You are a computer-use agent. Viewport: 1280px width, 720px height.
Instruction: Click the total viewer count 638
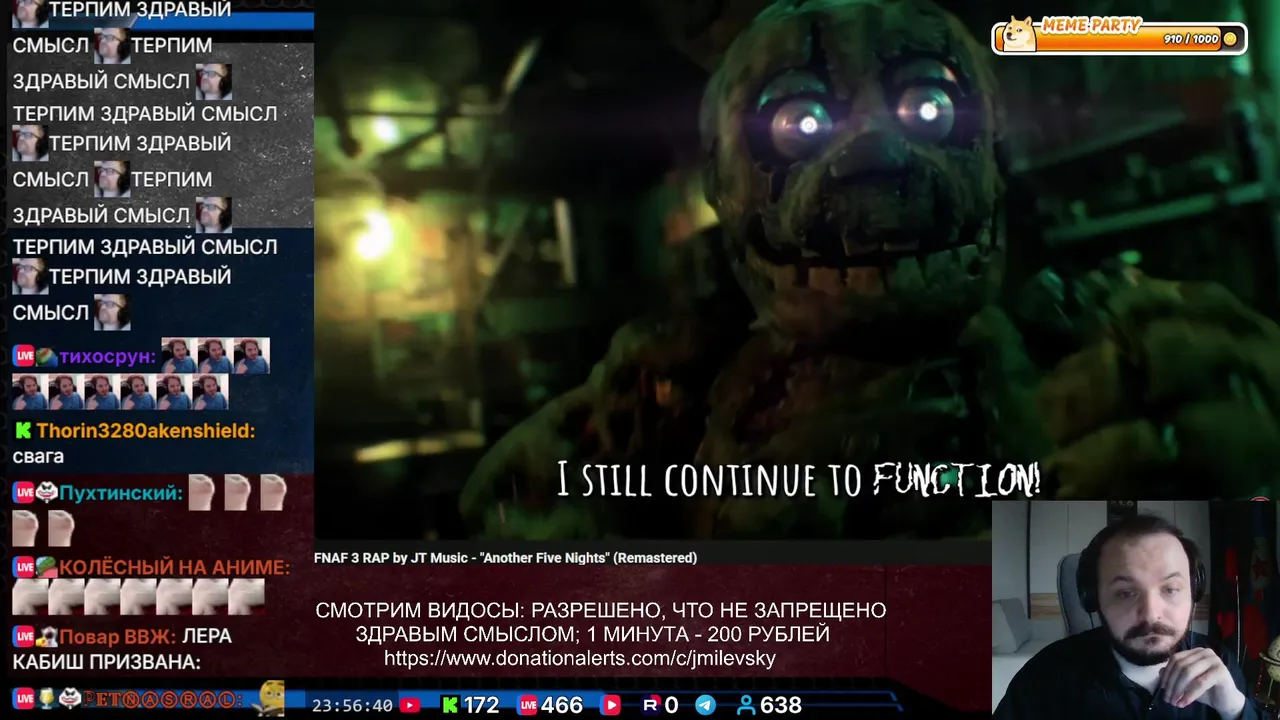781,705
